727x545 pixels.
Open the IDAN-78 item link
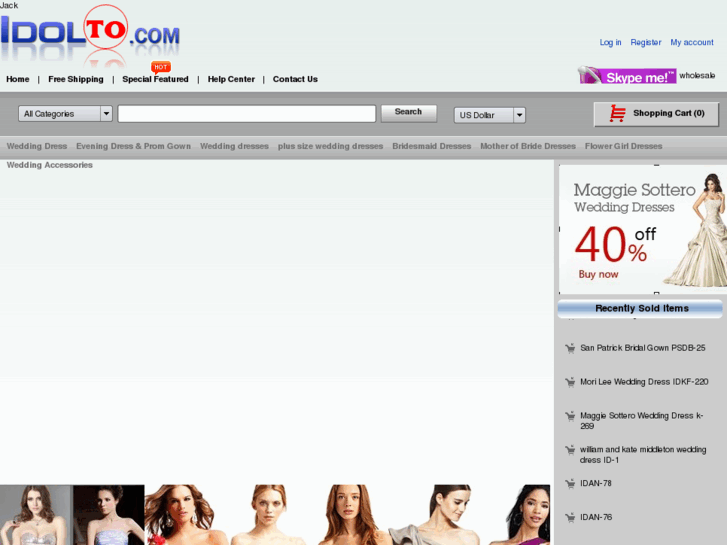596,483
